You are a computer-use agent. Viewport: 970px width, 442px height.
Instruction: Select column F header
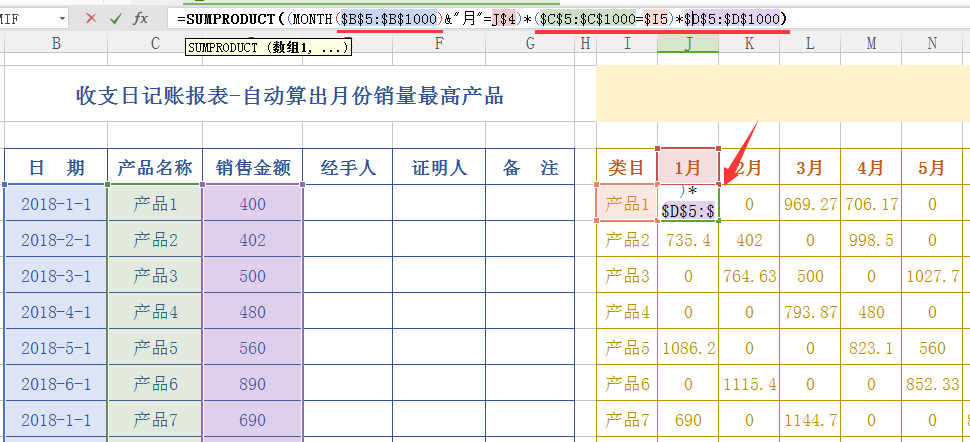point(439,43)
